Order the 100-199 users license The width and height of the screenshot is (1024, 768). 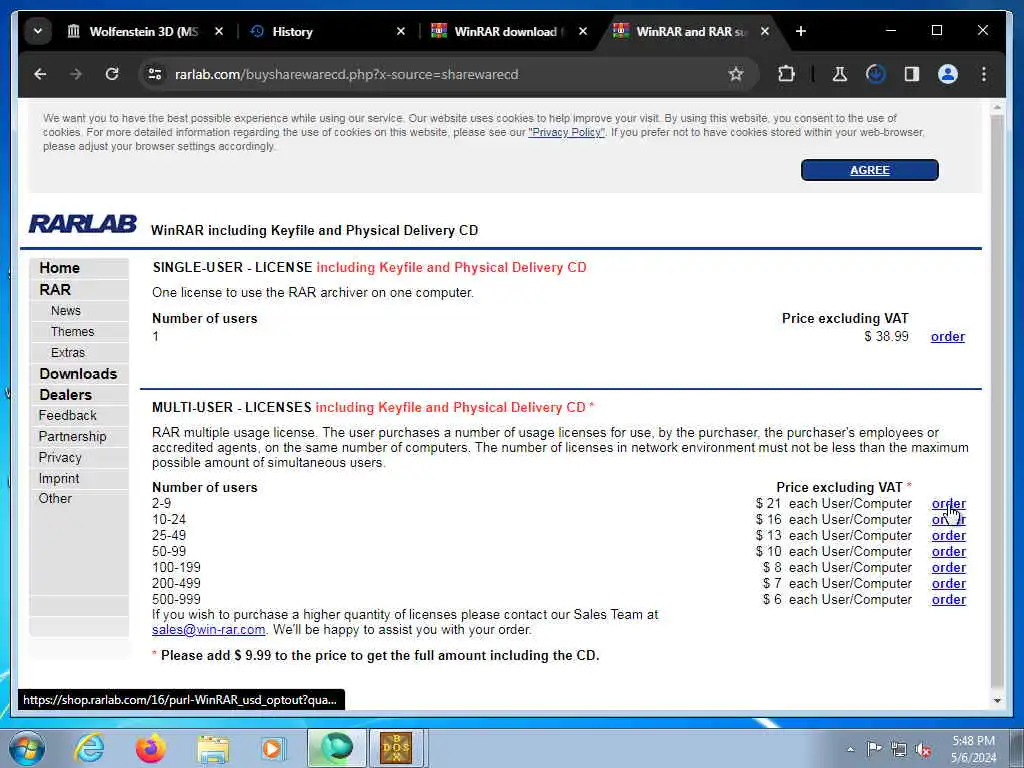tap(948, 568)
